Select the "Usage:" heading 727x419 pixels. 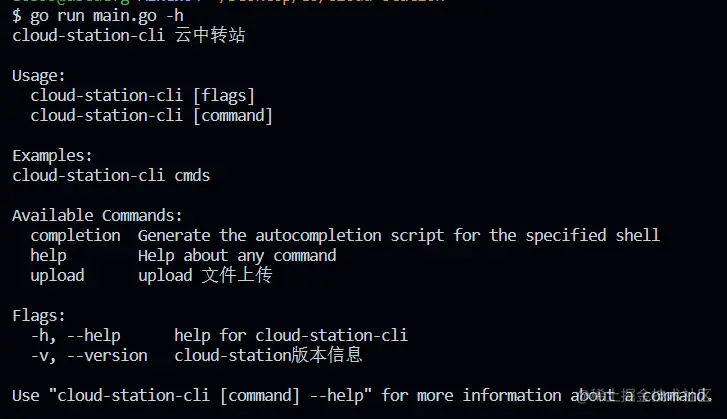click(x=39, y=75)
